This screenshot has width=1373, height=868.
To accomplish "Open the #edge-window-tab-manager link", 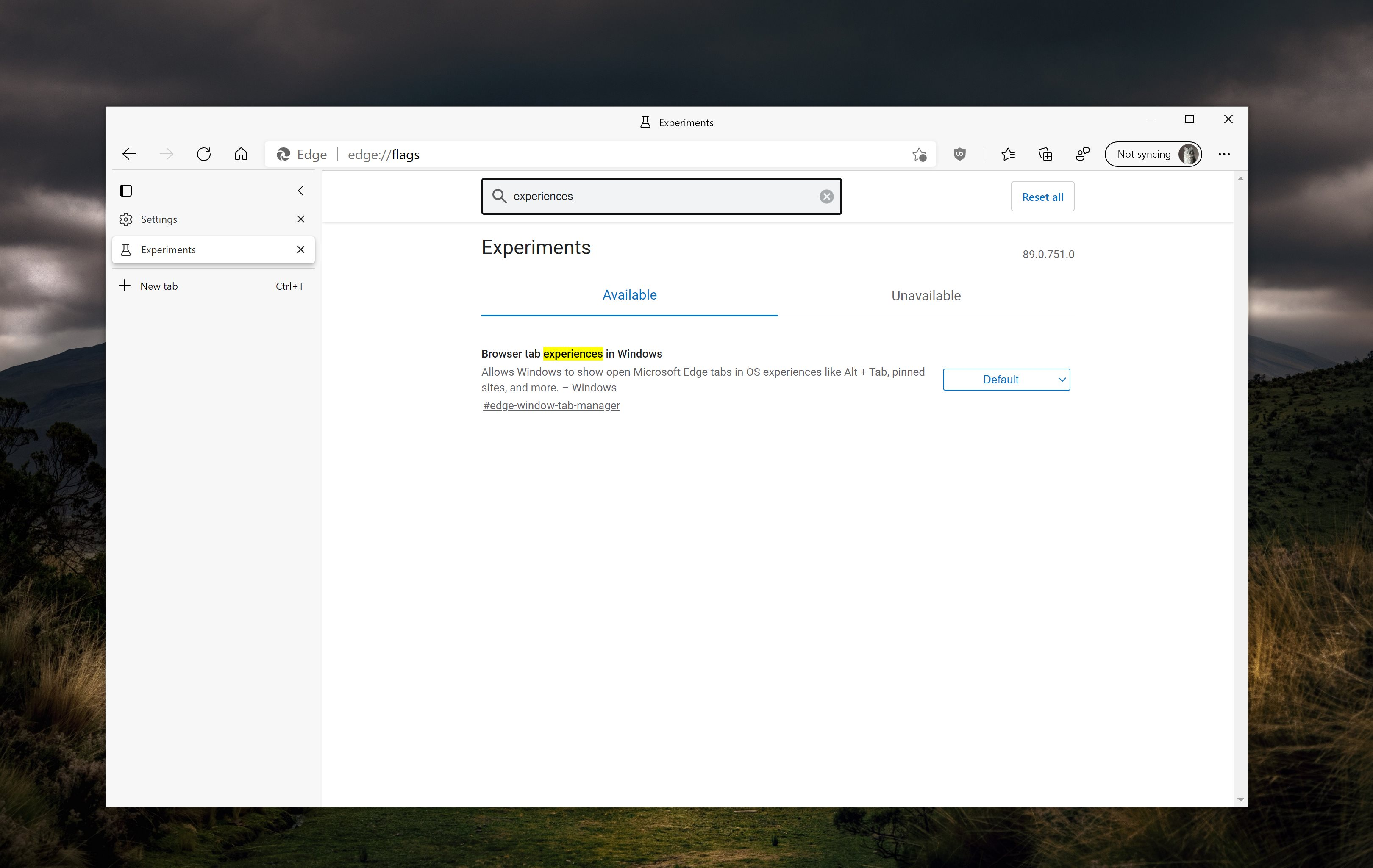I will 551,405.
